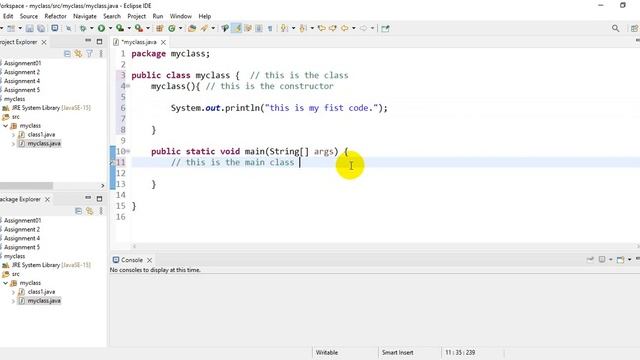Screen dimensions: 640x360
Task: Expand myclass.java in Package Explorer
Action: [13, 301]
